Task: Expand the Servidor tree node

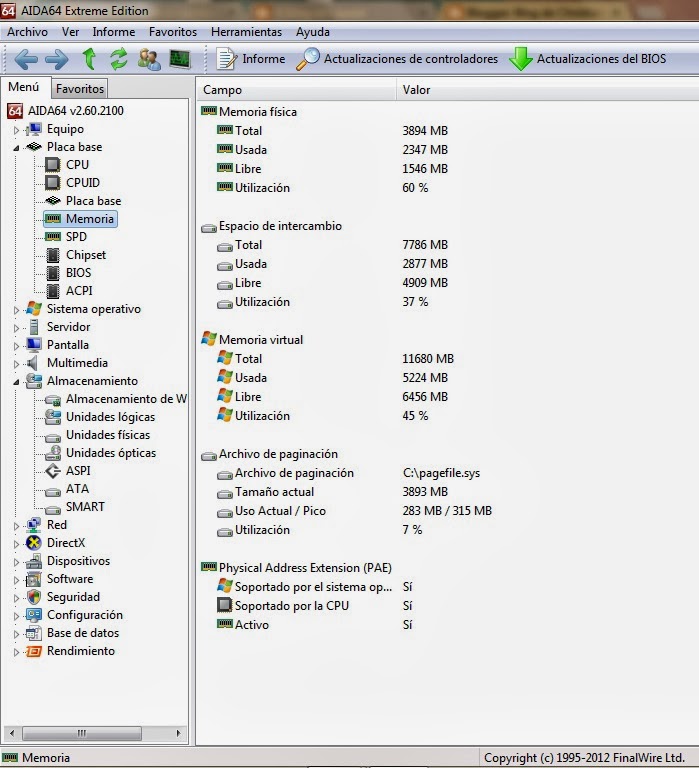Action: coord(16,328)
